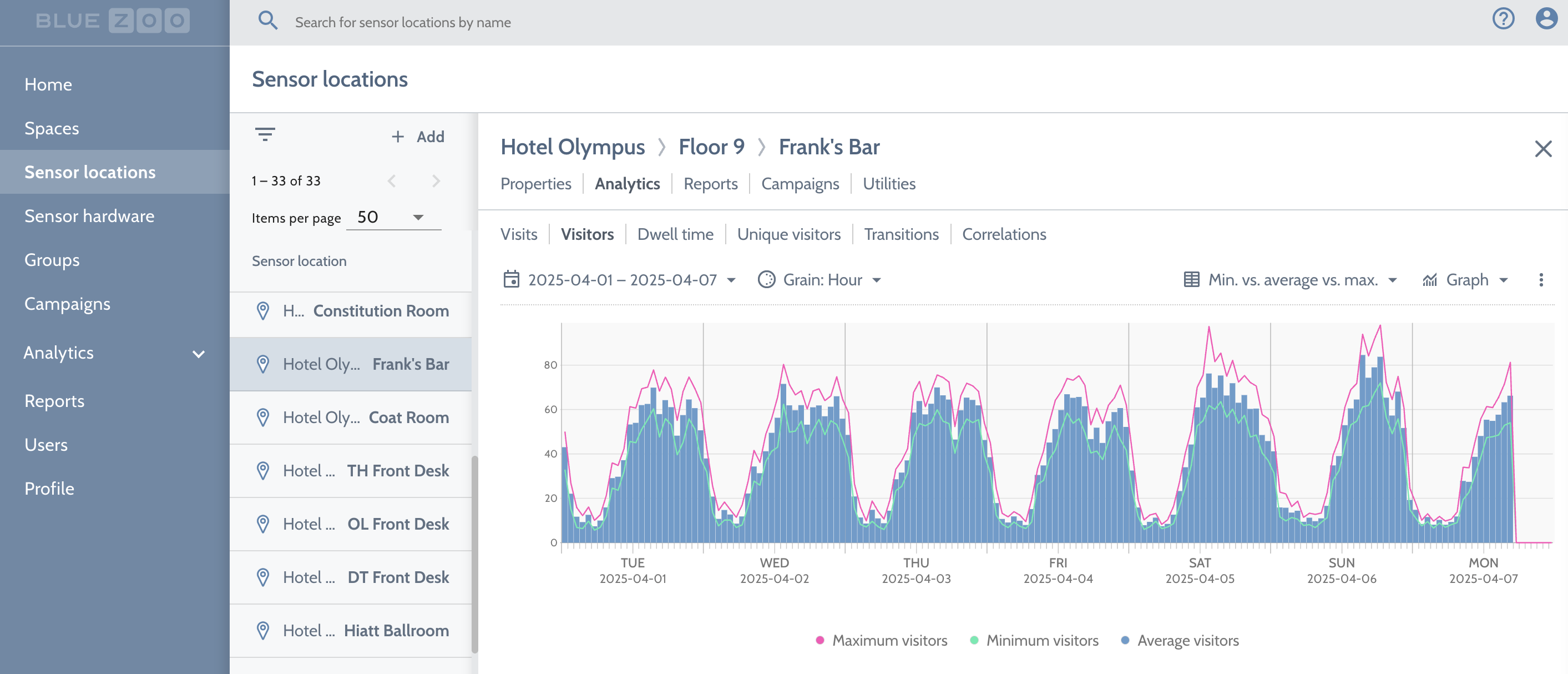Open Sensor hardware in the sidebar
This screenshot has height=674, width=1568.
[89, 216]
